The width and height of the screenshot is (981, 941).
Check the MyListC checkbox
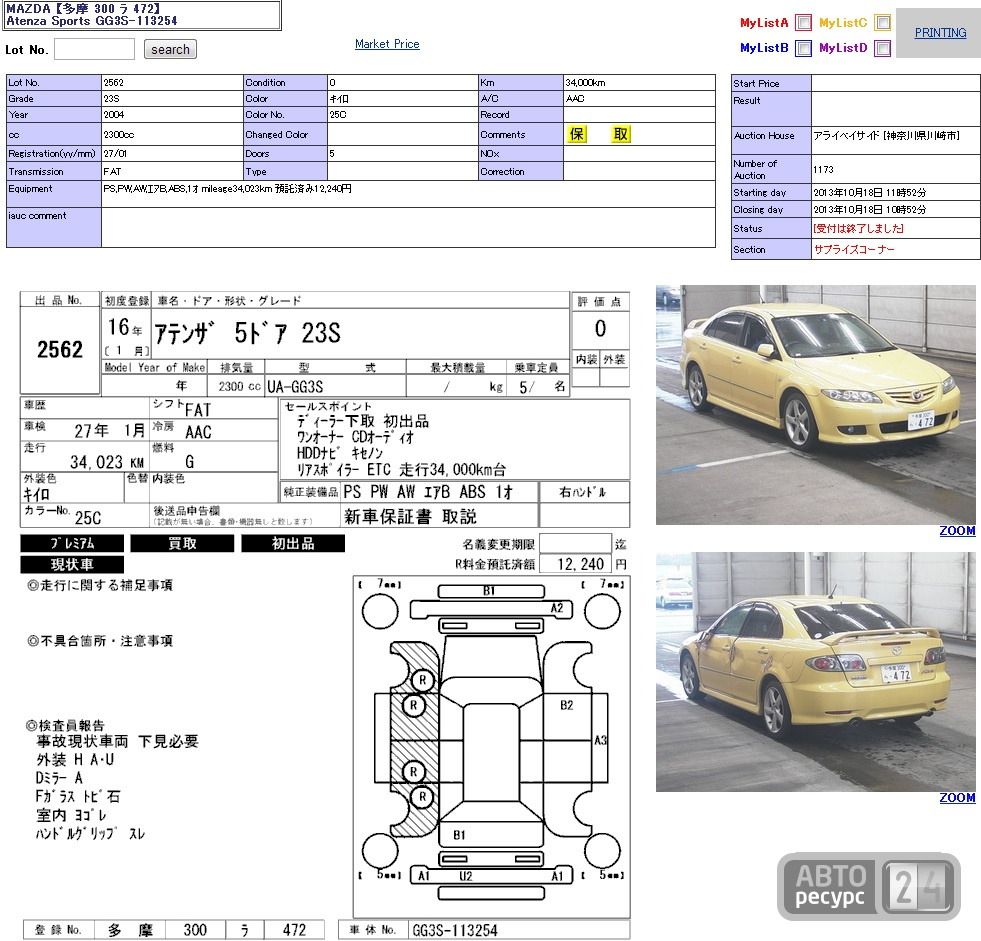882,23
